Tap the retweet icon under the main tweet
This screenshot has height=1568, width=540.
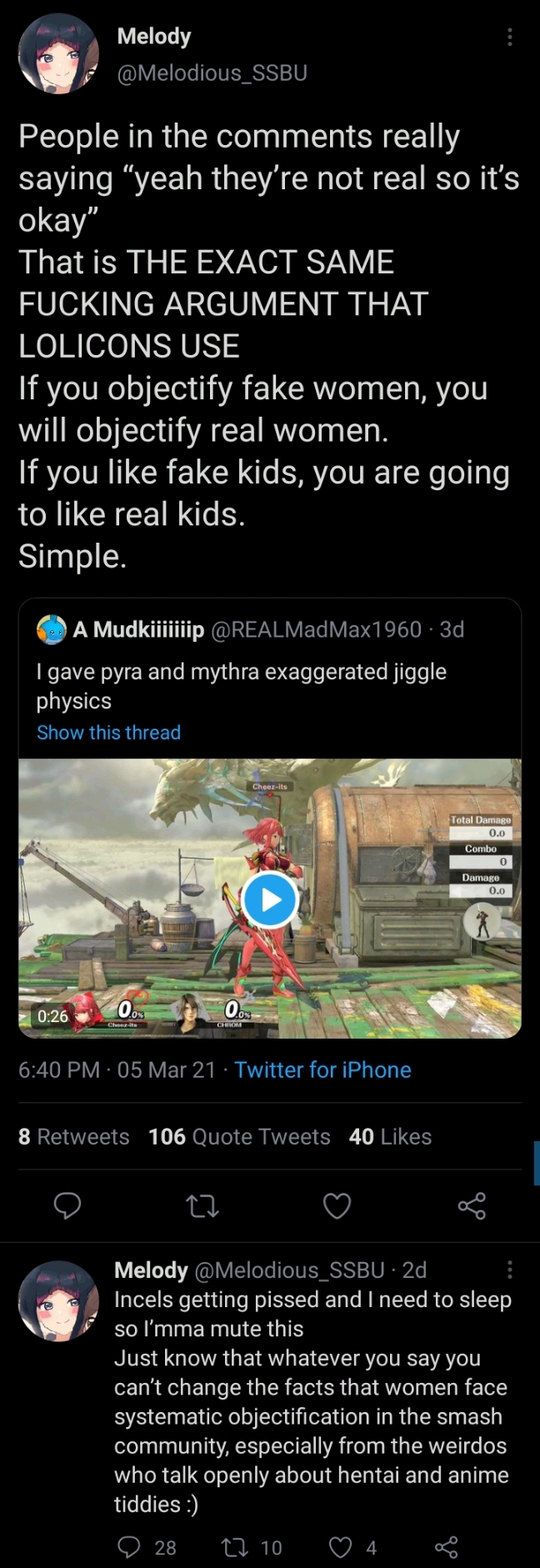pyautogui.click(x=202, y=1205)
